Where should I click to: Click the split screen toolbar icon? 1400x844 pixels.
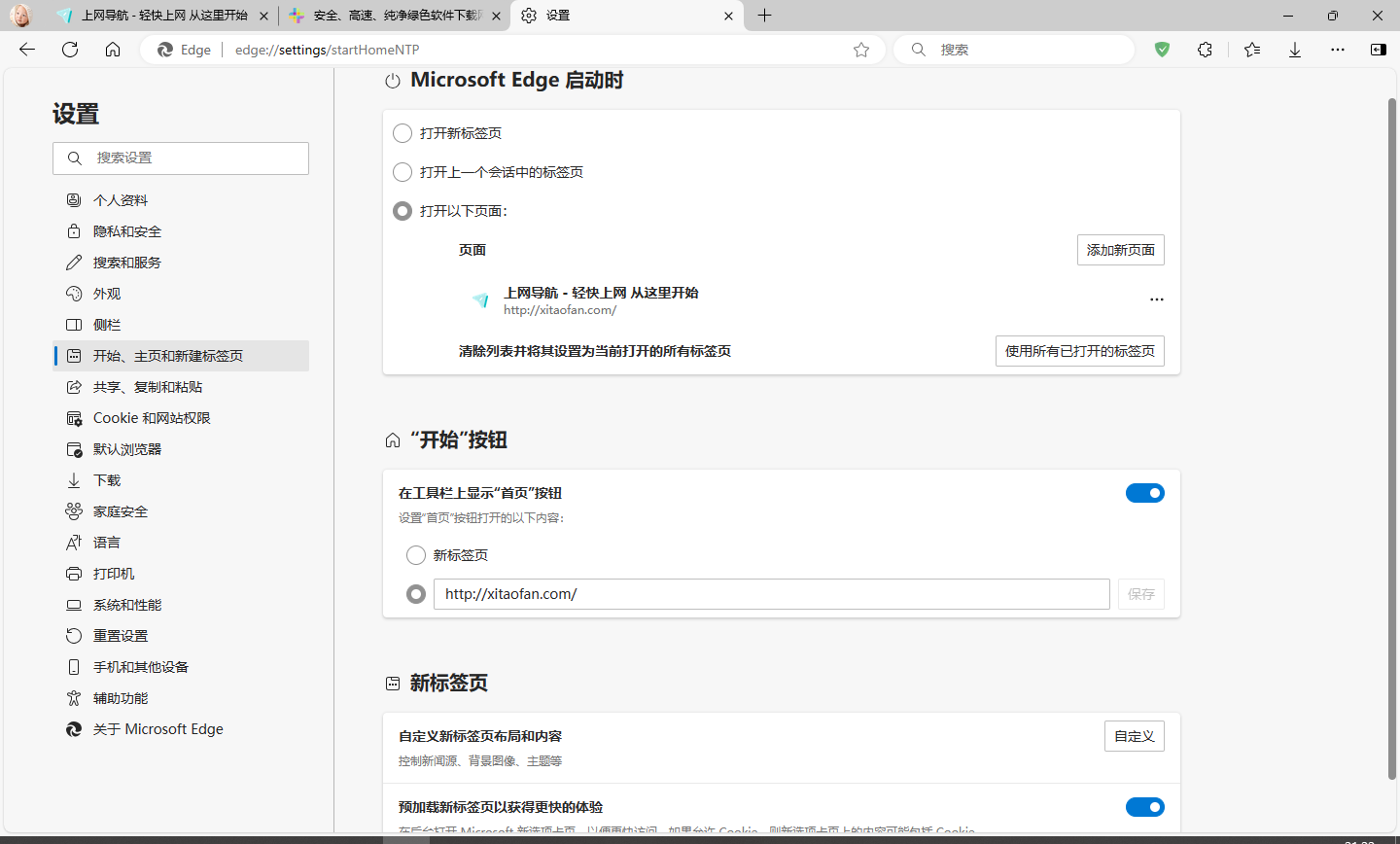(x=1378, y=49)
